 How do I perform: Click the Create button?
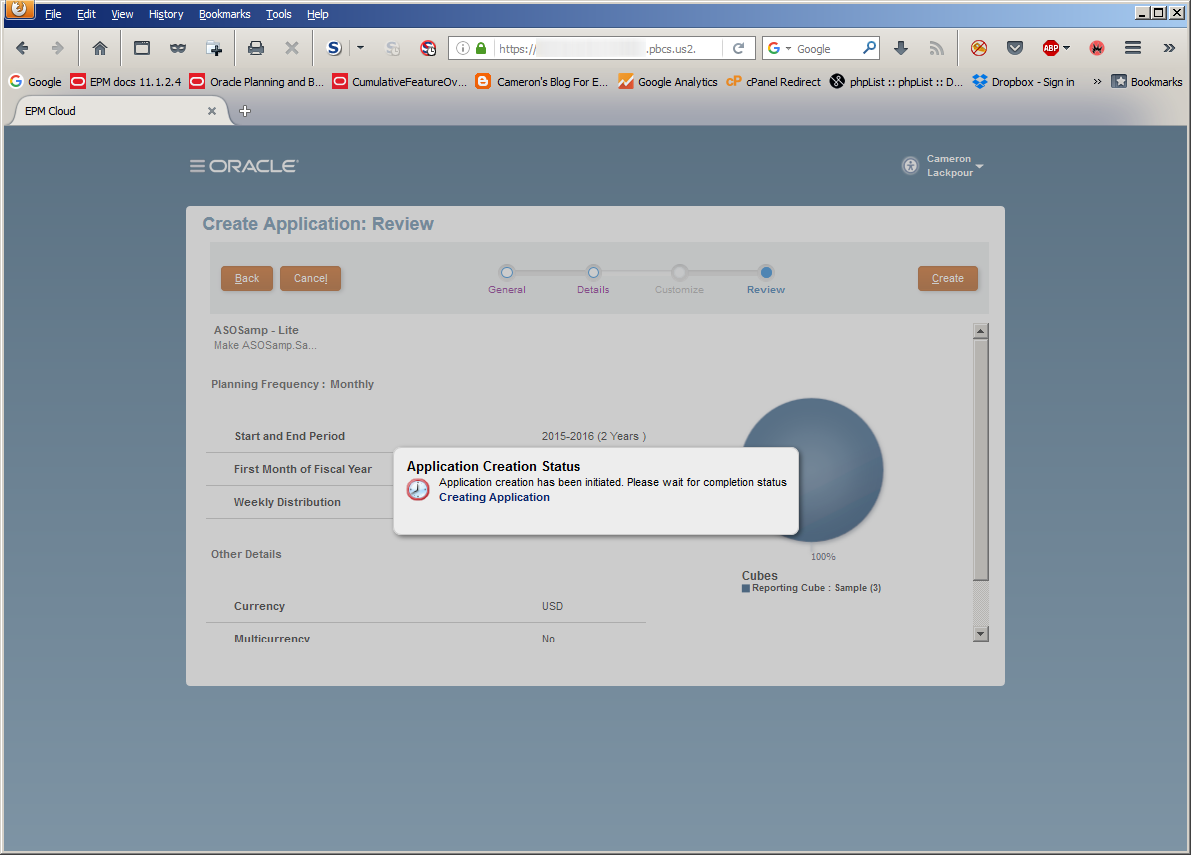point(948,279)
